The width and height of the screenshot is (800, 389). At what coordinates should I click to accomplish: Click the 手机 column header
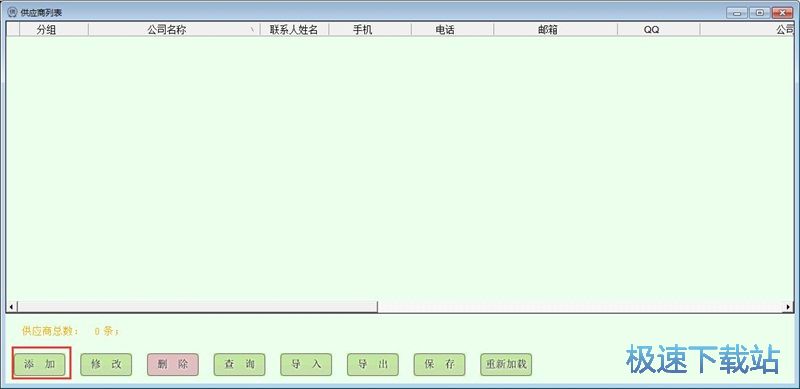[x=370, y=30]
